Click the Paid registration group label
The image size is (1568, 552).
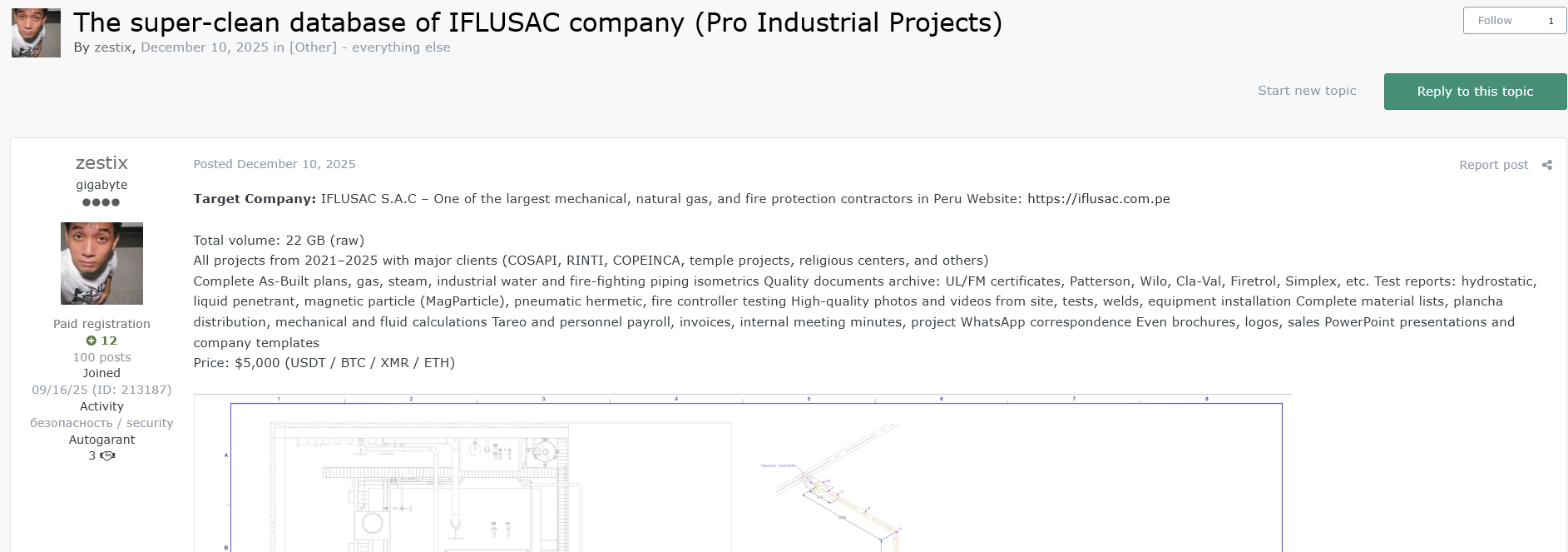[x=101, y=324]
